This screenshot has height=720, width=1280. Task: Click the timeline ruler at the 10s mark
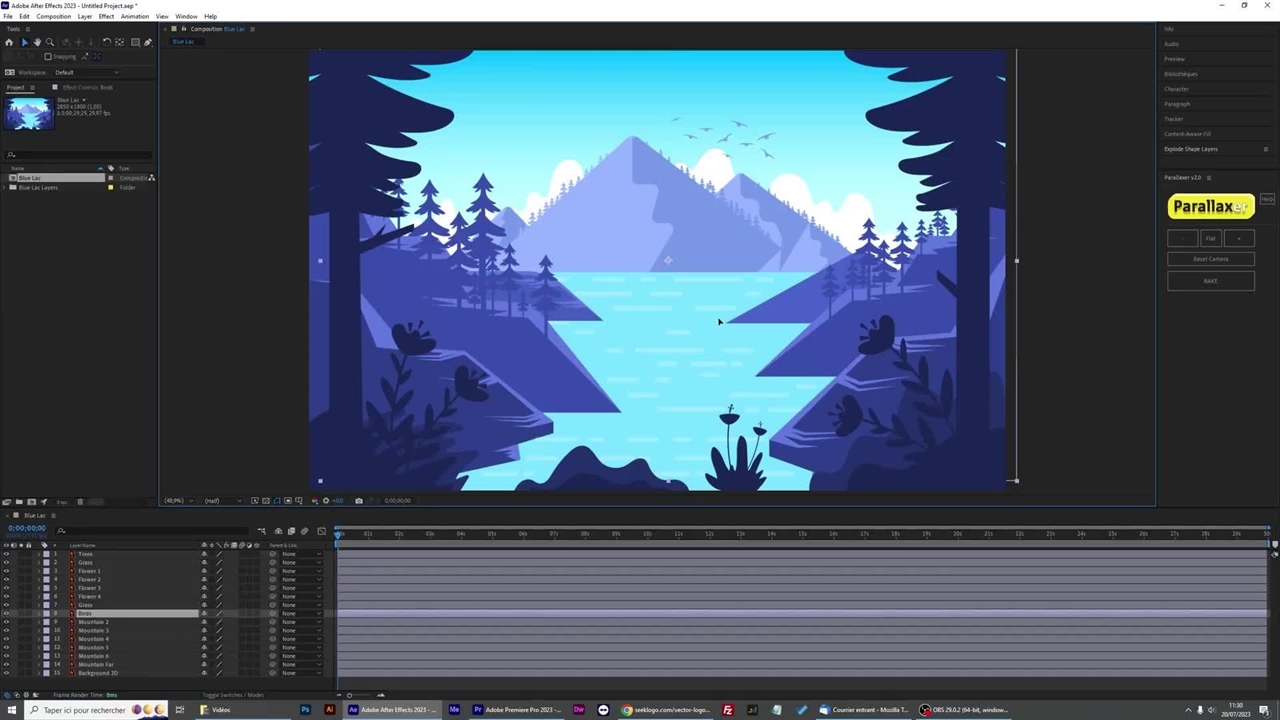click(647, 534)
